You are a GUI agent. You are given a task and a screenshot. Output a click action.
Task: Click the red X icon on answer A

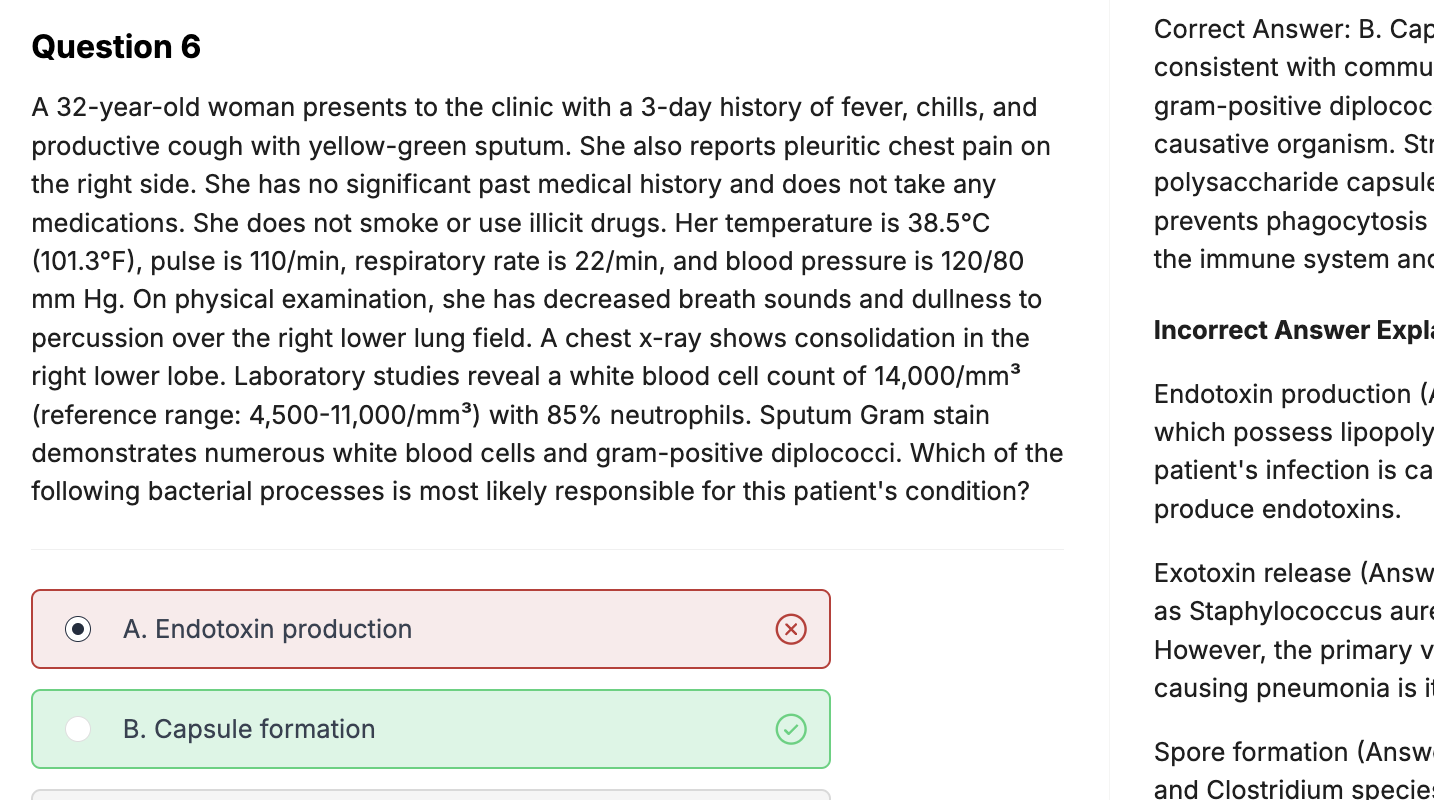pos(791,629)
